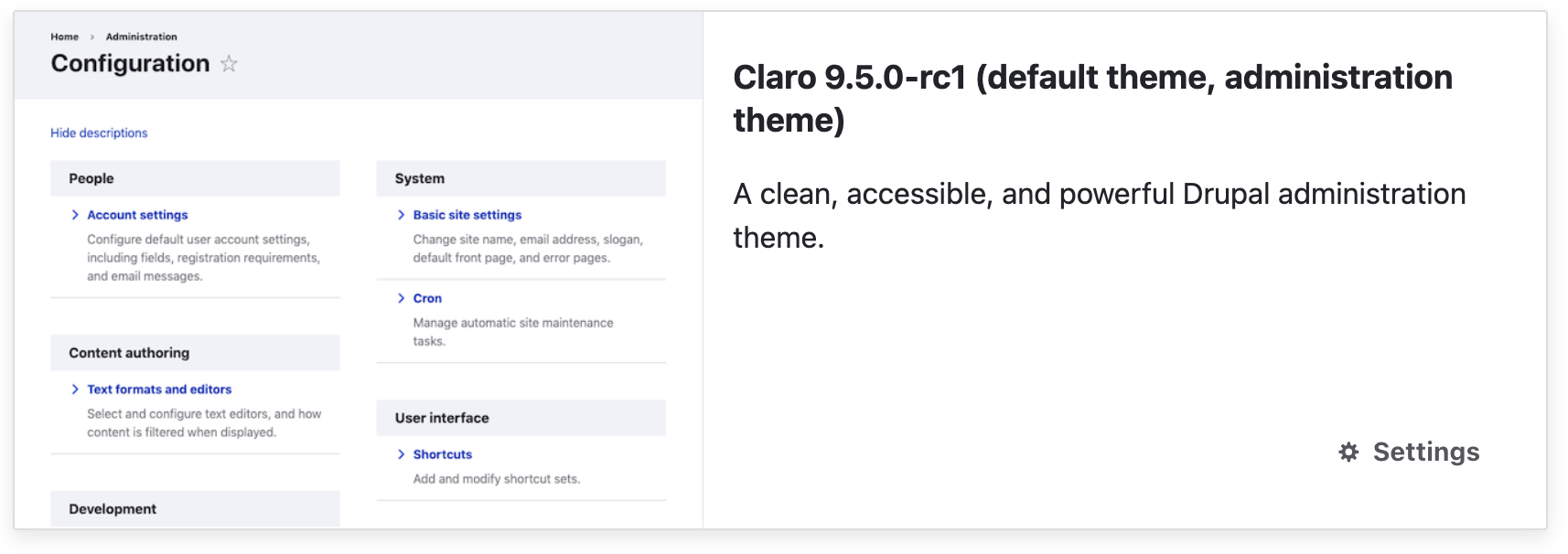Viewport: 1568px width, 554px height.
Task: Open Basic site settings
Action: click(x=467, y=215)
